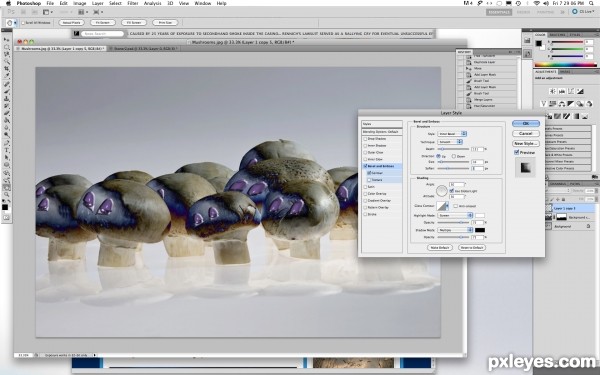The image size is (600, 375).
Task: Open the Technique dropdown
Action: tap(450, 142)
